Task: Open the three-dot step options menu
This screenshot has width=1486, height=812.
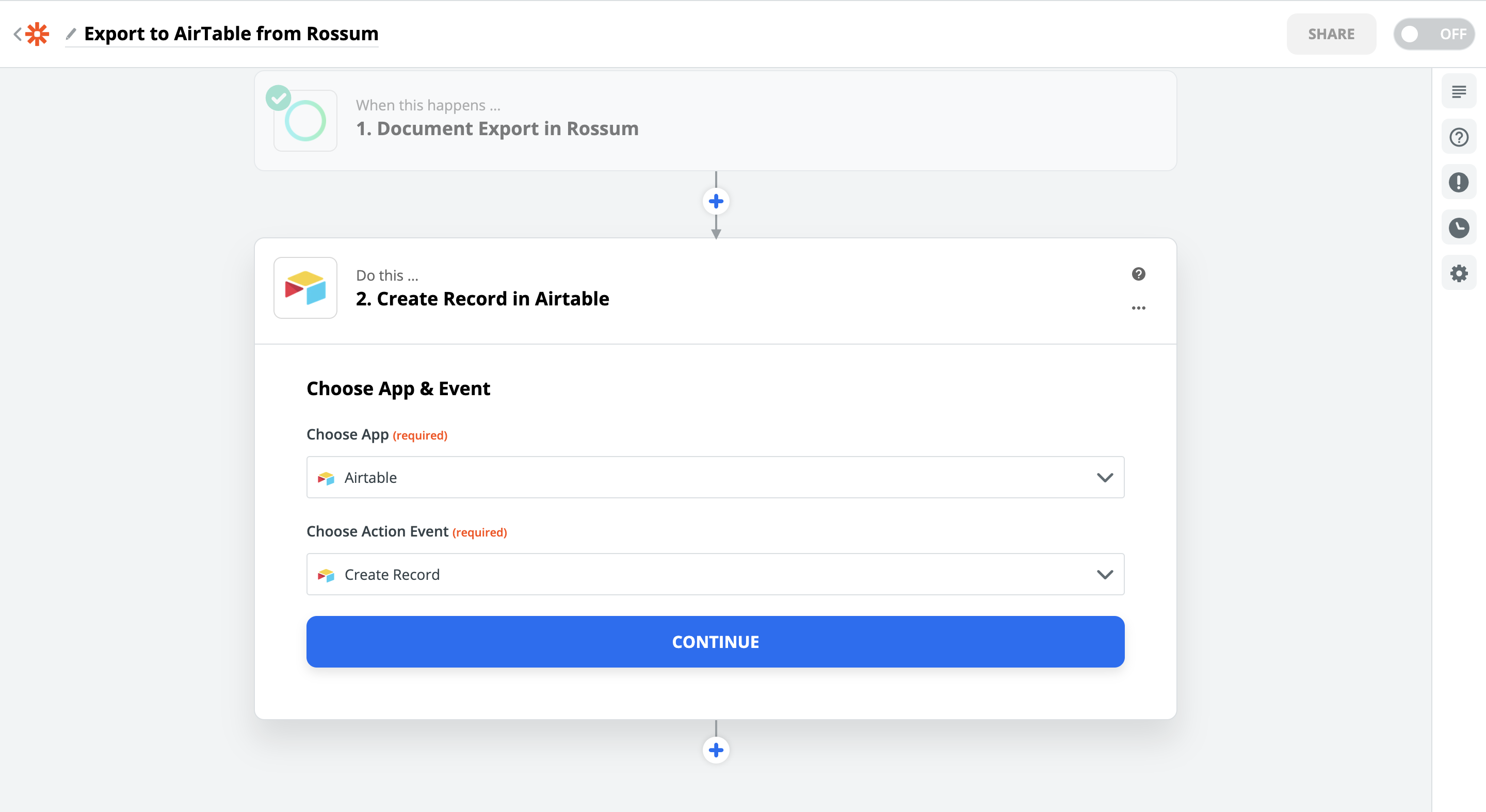Action: [x=1138, y=308]
